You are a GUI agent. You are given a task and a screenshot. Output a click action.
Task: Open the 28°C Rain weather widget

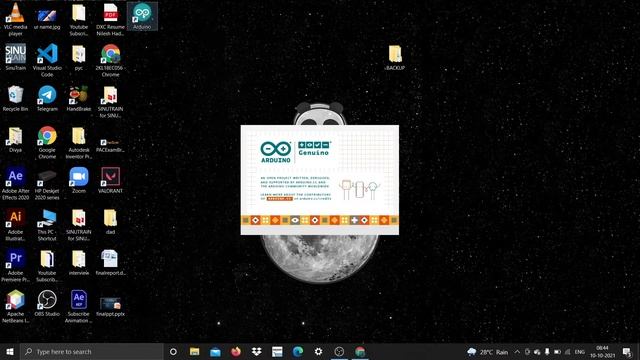[x=488, y=352]
